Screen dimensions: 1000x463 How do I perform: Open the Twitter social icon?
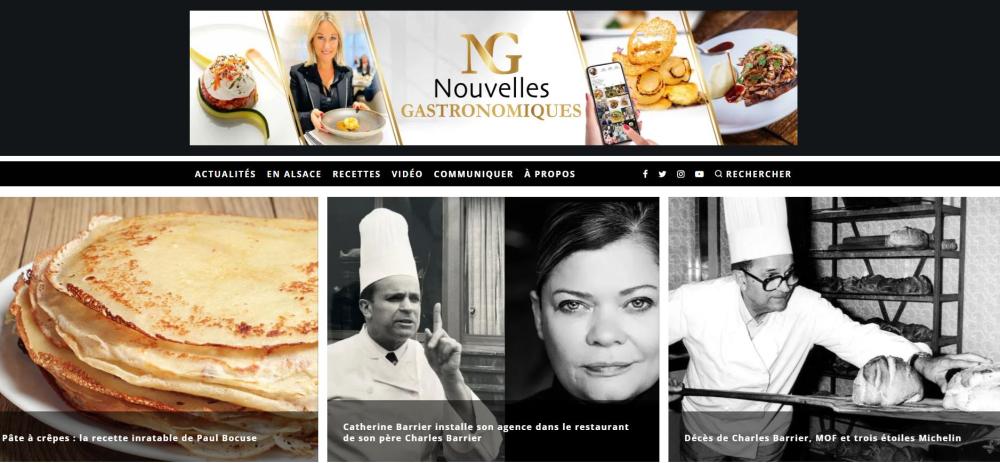click(x=662, y=174)
